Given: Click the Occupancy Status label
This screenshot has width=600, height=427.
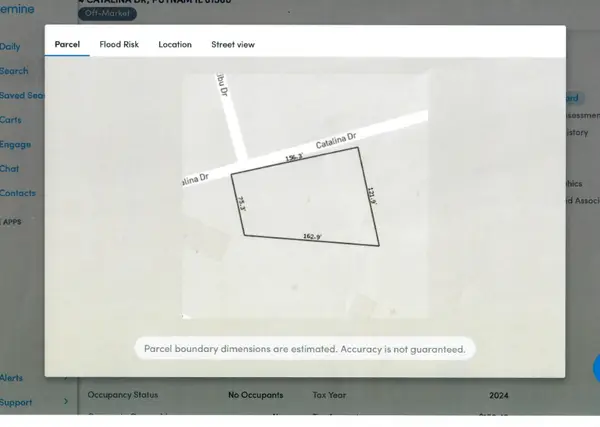Looking at the screenshot, I should pos(123,395).
